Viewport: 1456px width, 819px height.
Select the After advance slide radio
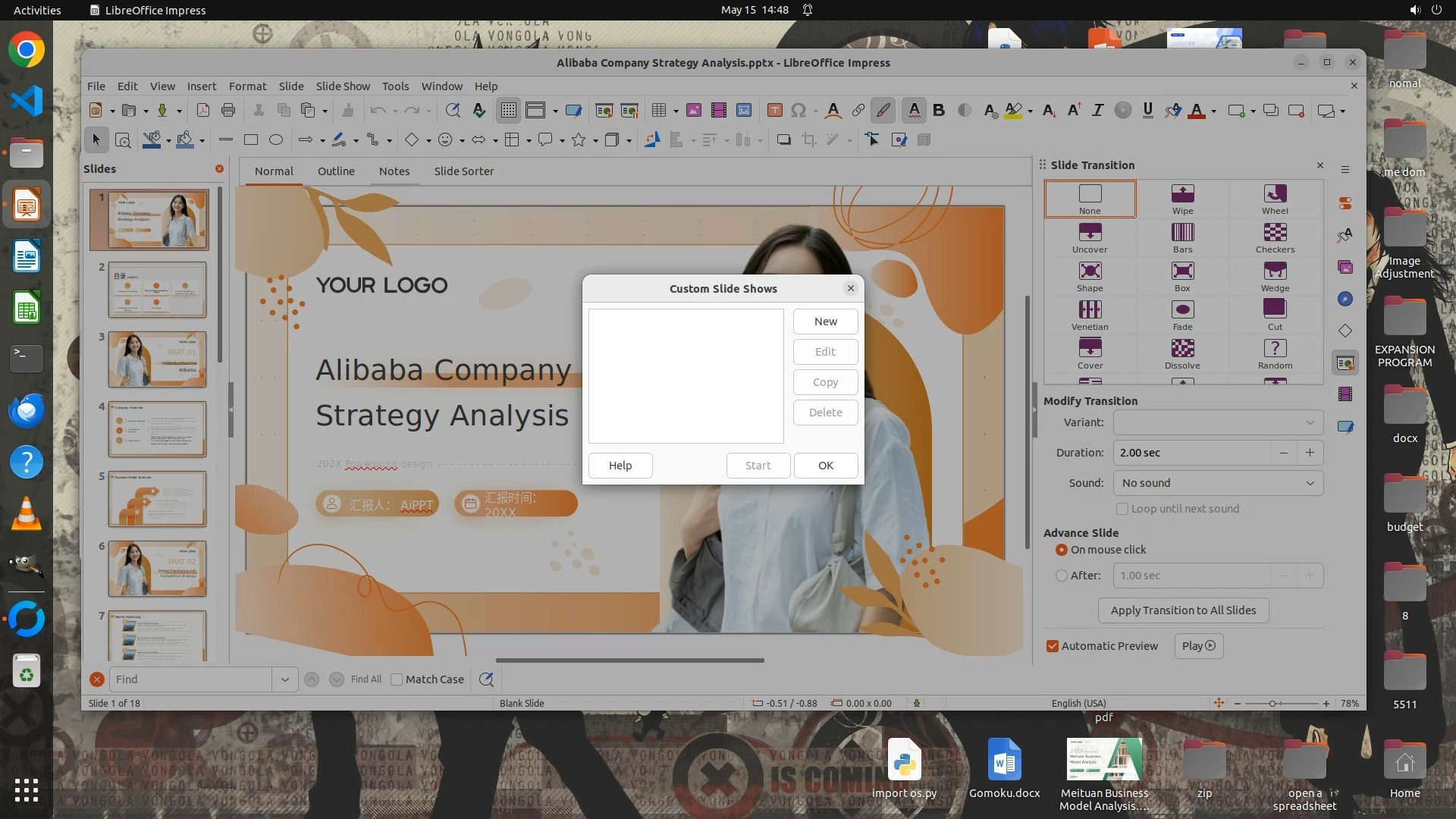1062,576
